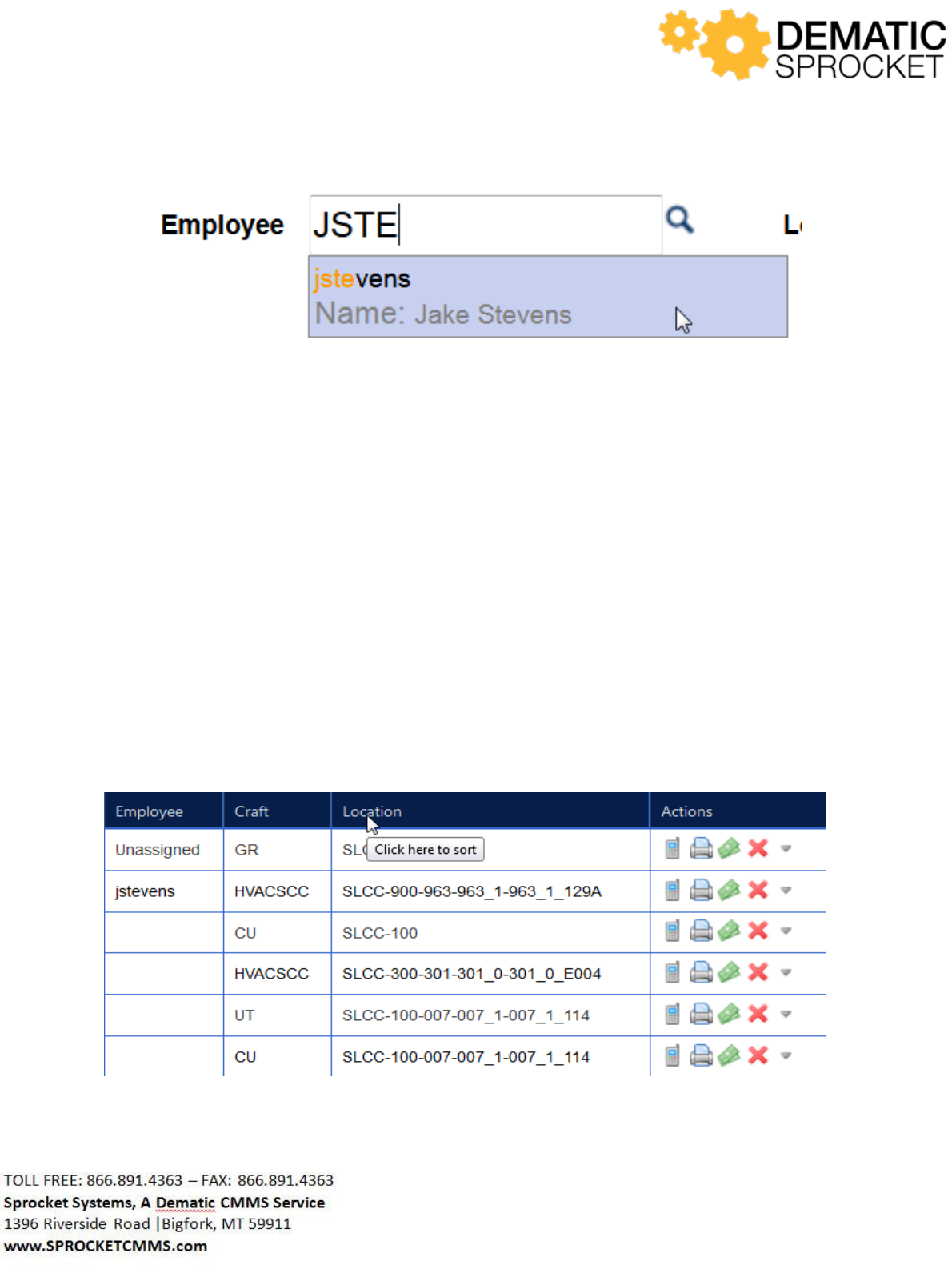
Task: Click mobile phone icon in E004 location row
Action: click(672, 972)
